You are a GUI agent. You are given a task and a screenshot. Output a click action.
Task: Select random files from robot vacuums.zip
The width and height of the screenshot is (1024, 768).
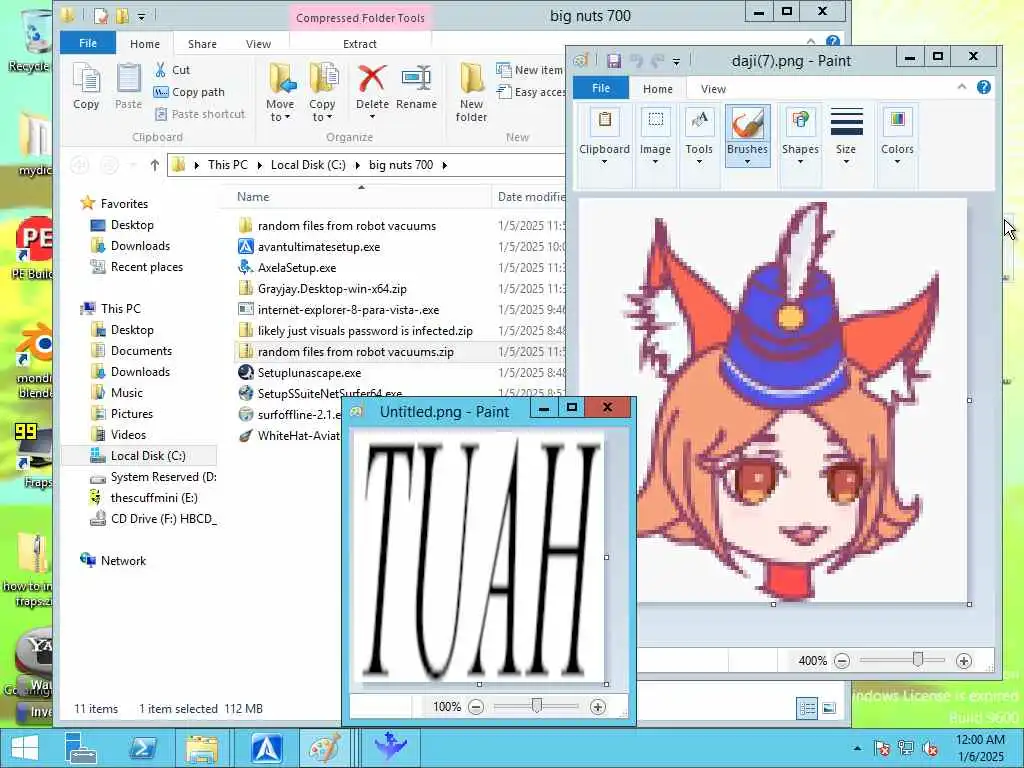[356, 351]
